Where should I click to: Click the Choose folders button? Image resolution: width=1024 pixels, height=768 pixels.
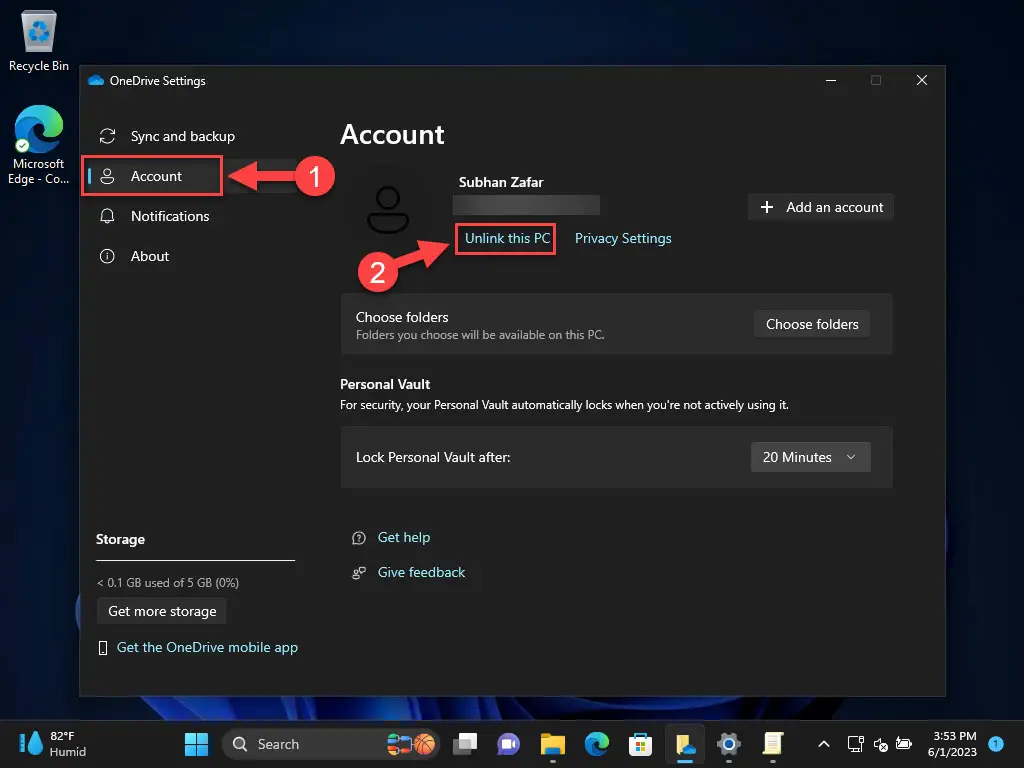[812, 324]
